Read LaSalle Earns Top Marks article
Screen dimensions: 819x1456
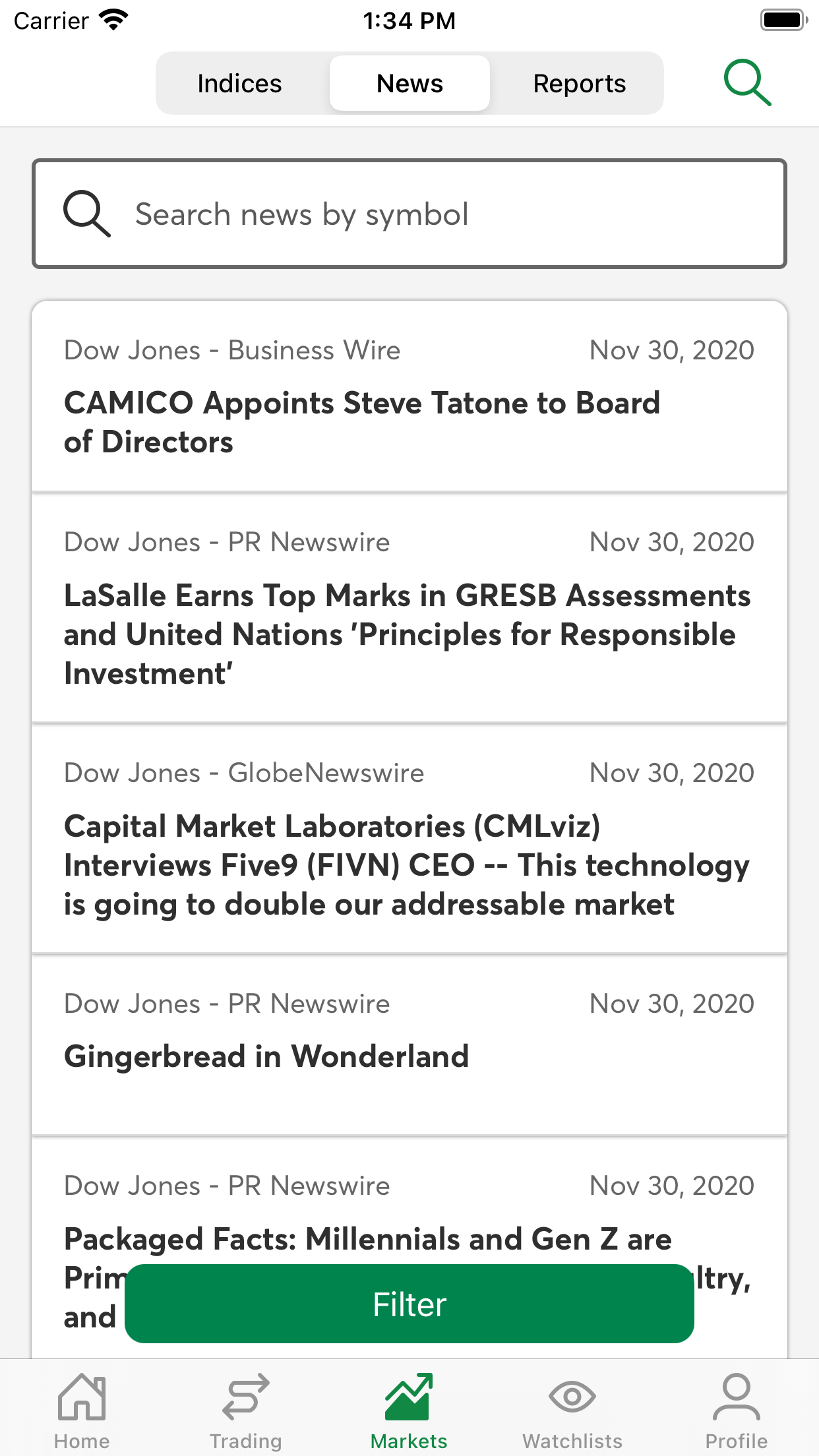click(407, 634)
